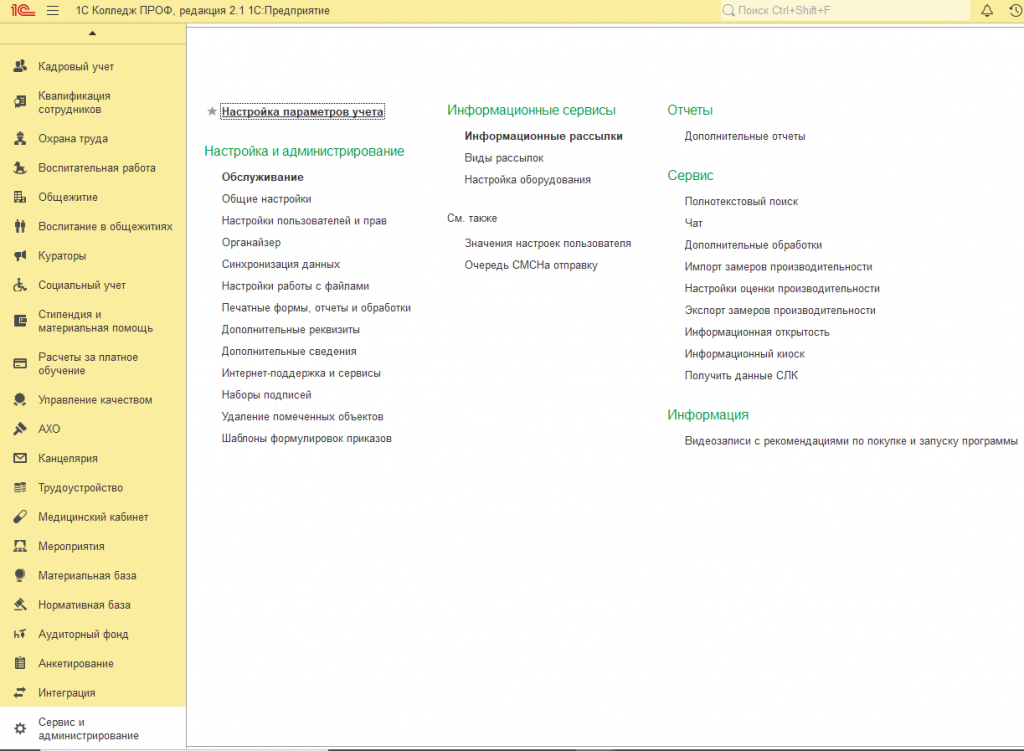This screenshot has width=1024, height=751.
Task: Click the Стипендия wallet icon
Action: point(20,321)
